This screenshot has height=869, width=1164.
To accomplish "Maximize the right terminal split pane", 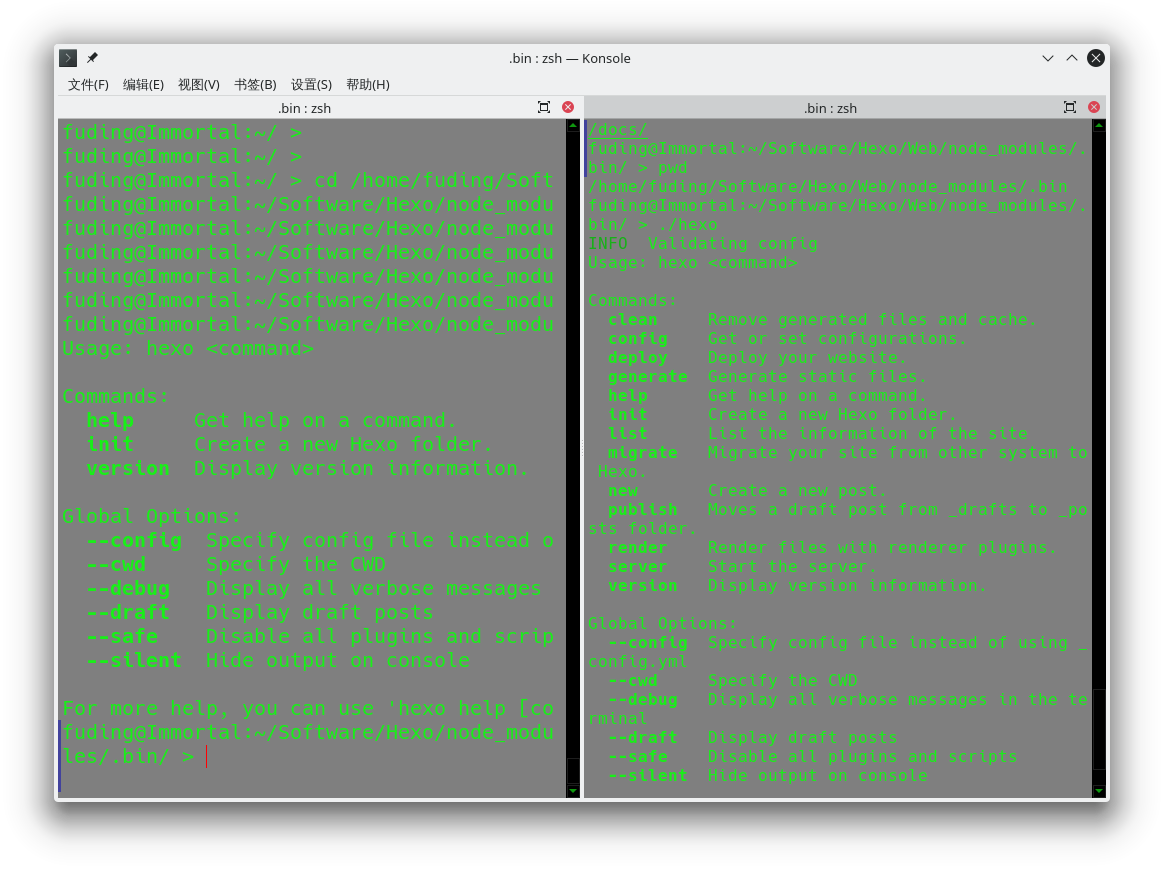I will (1070, 108).
